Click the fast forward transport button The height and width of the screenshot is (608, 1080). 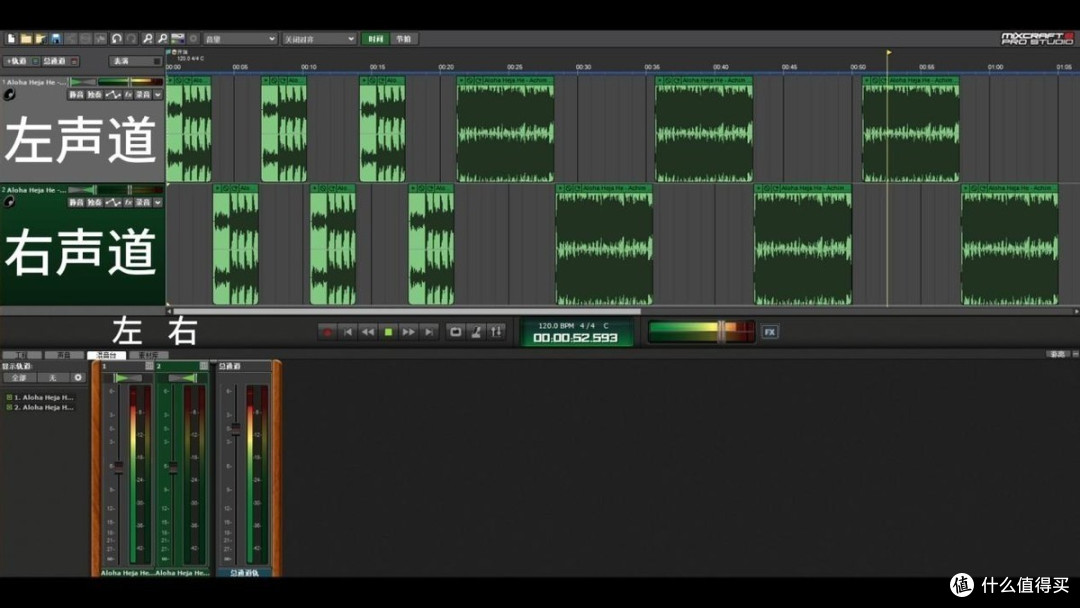pos(408,332)
